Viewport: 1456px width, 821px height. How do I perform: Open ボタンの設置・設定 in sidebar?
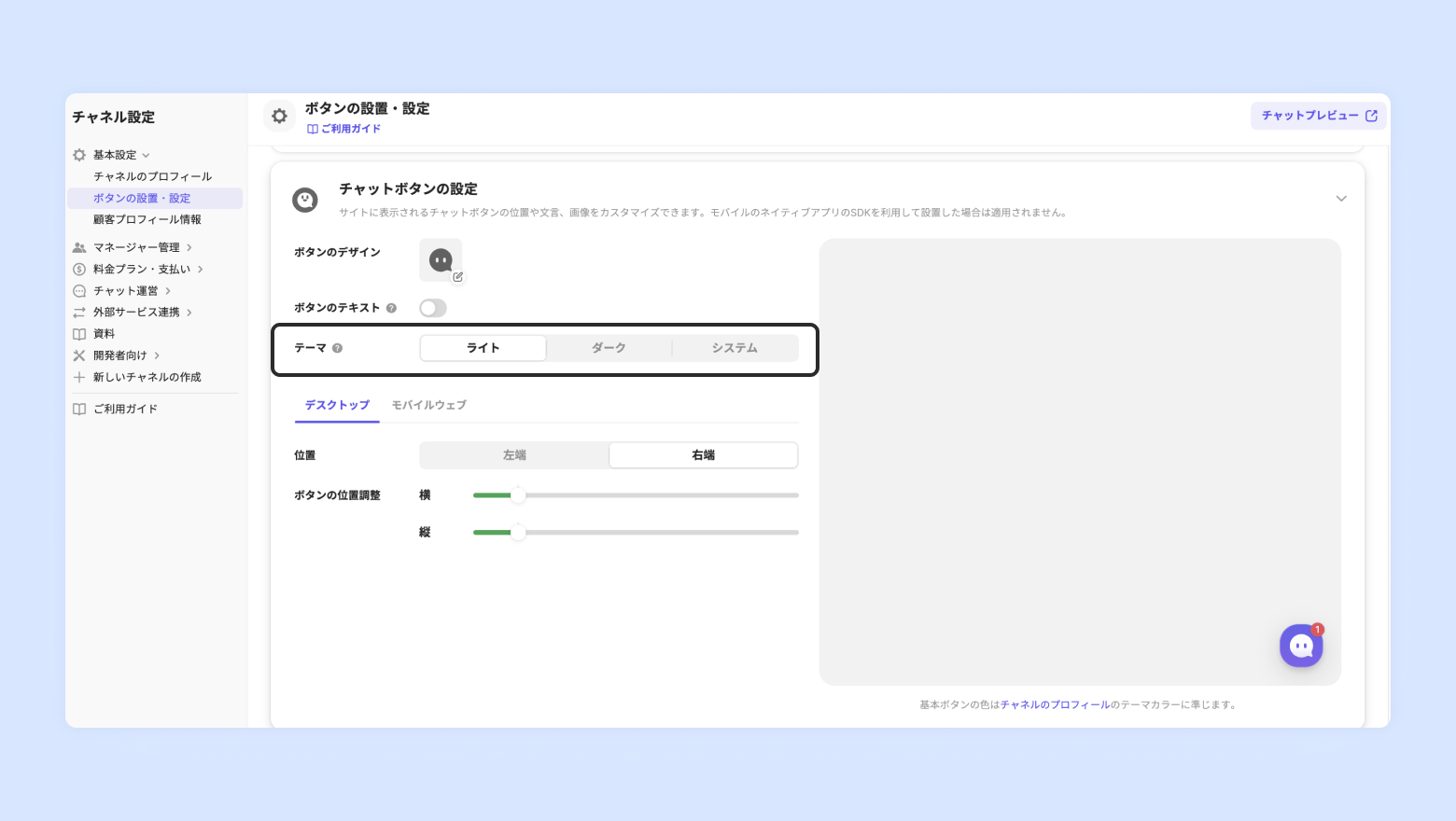(x=155, y=198)
